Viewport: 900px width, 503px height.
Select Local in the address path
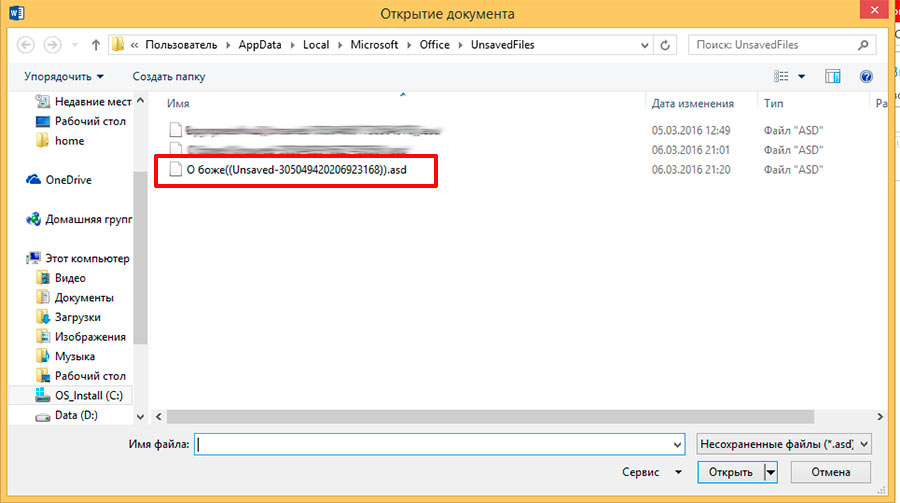316,45
